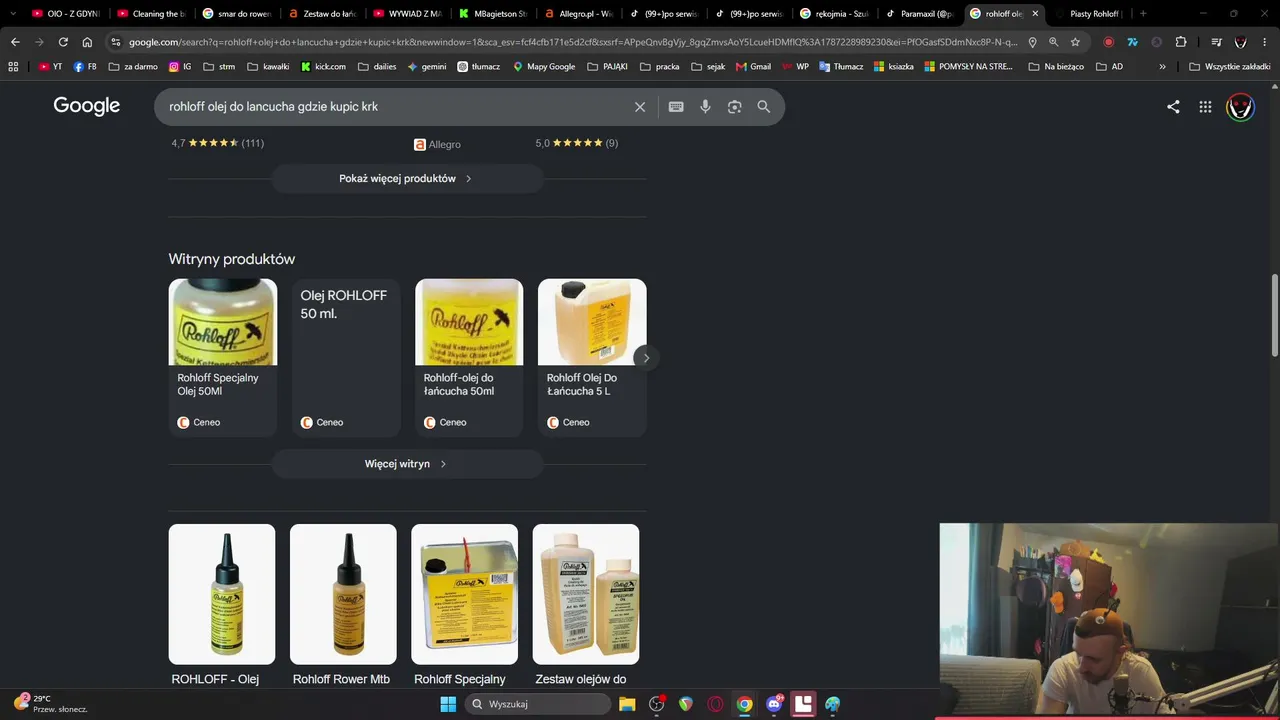Open the Chrome three-dot menu
Viewport: 1280px width, 720px height.
coord(1265,42)
